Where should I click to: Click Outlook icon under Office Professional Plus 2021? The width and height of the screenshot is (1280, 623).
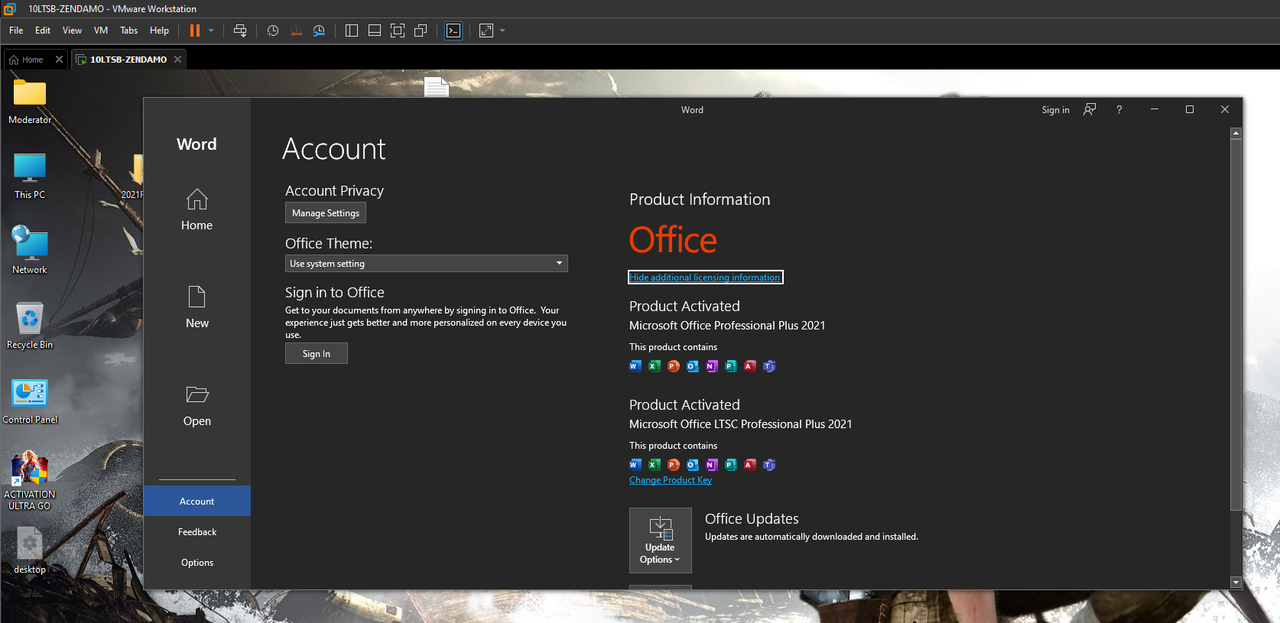coord(692,366)
